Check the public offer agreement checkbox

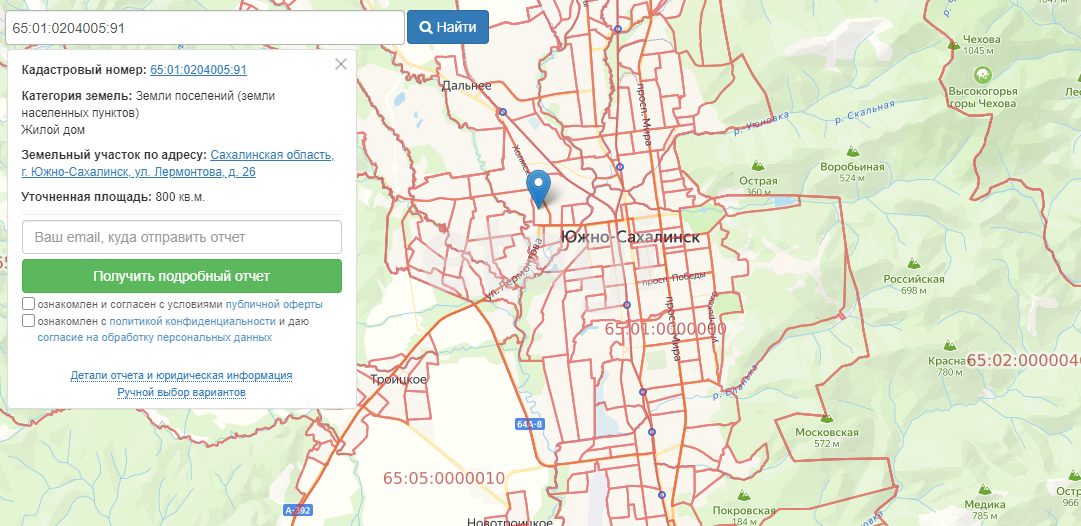click(x=29, y=304)
